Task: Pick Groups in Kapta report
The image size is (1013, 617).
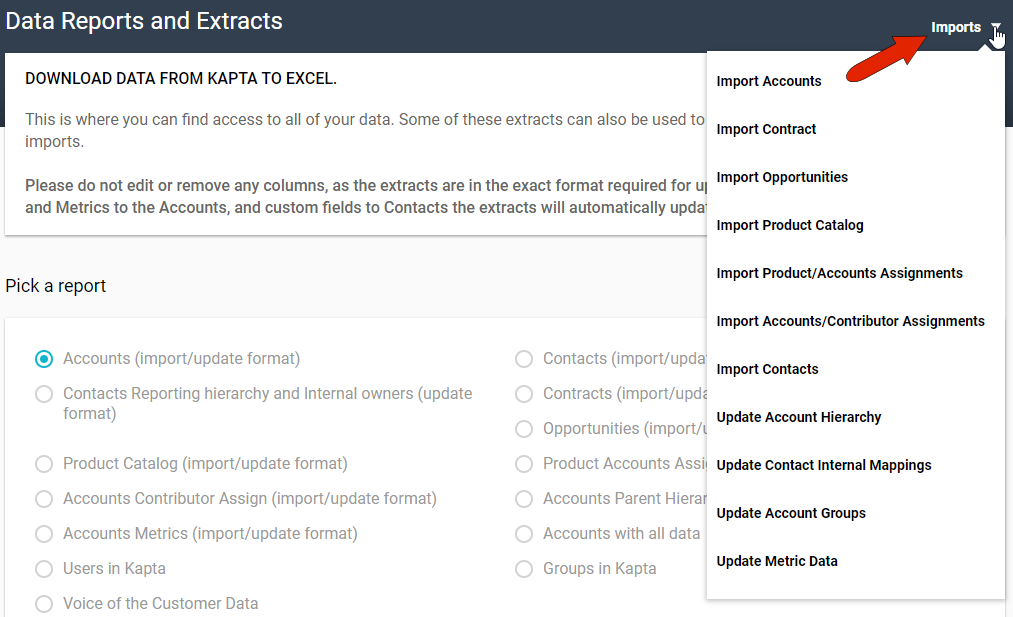Action: click(x=524, y=569)
